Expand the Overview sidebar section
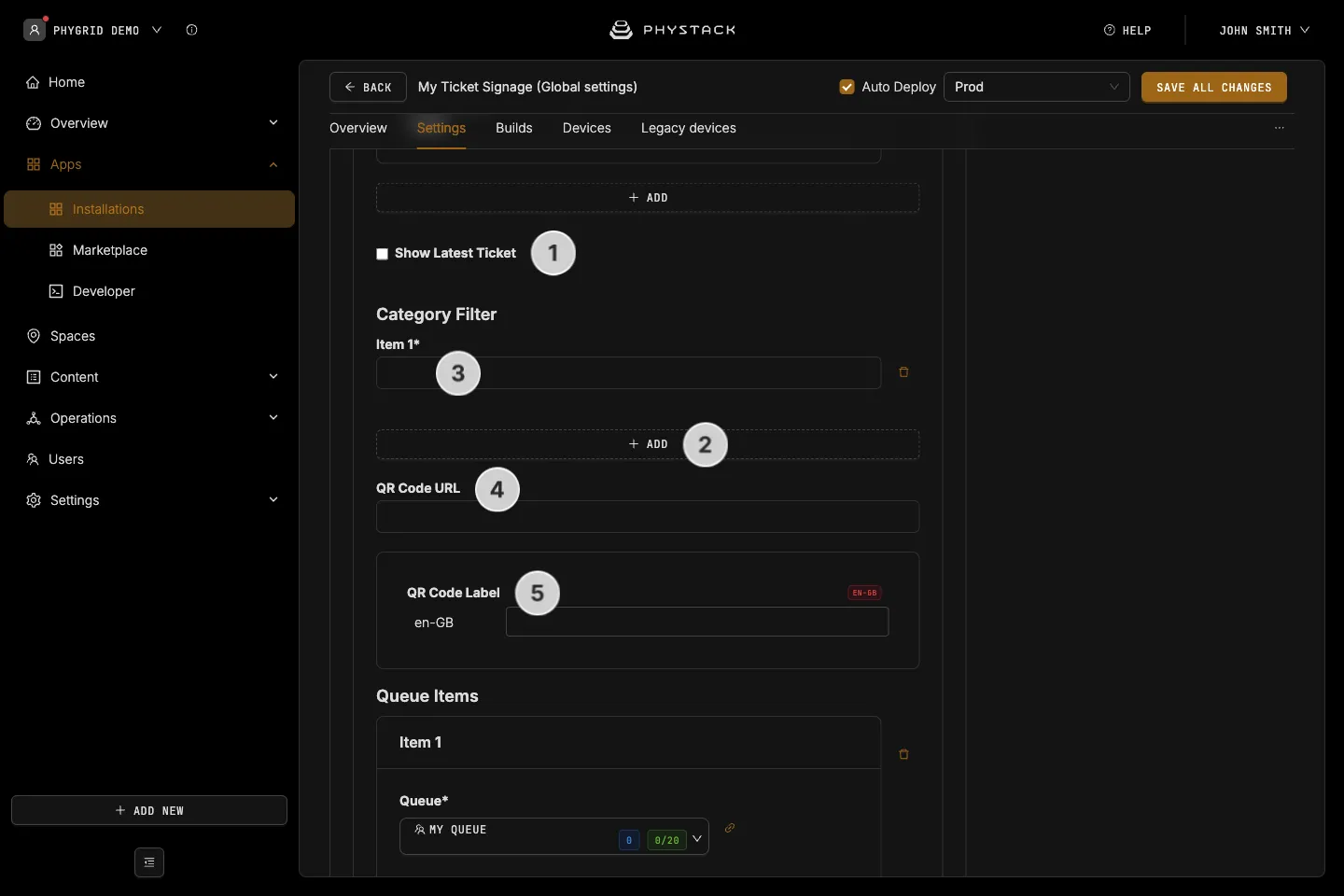The height and width of the screenshot is (896, 1344). (273, 123)
